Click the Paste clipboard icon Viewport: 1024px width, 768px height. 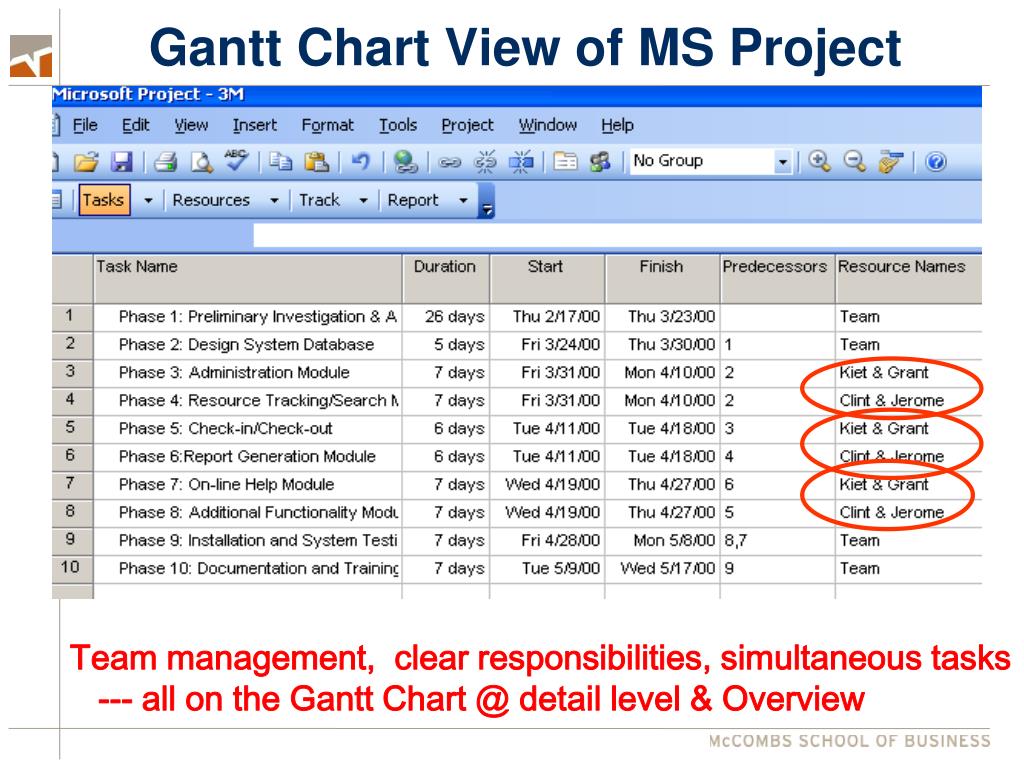(x=317, y=161)
